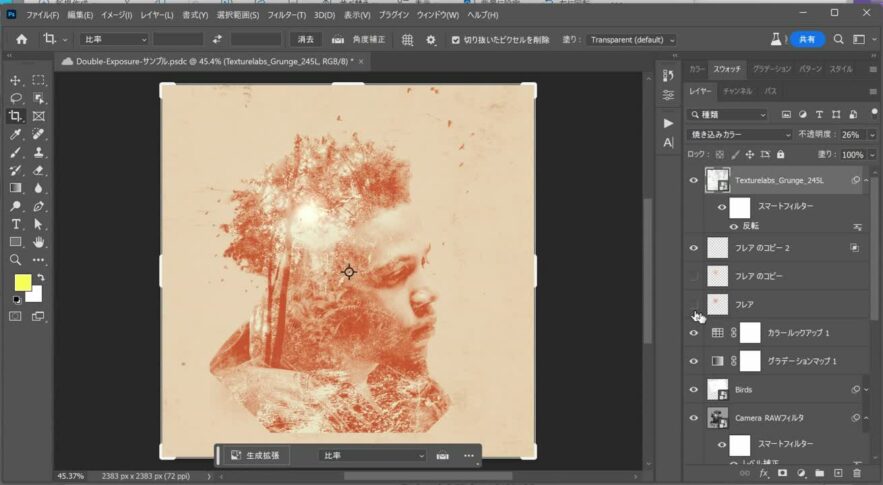
Task: Click the 消去 clear button
Action: coord(305,39)
